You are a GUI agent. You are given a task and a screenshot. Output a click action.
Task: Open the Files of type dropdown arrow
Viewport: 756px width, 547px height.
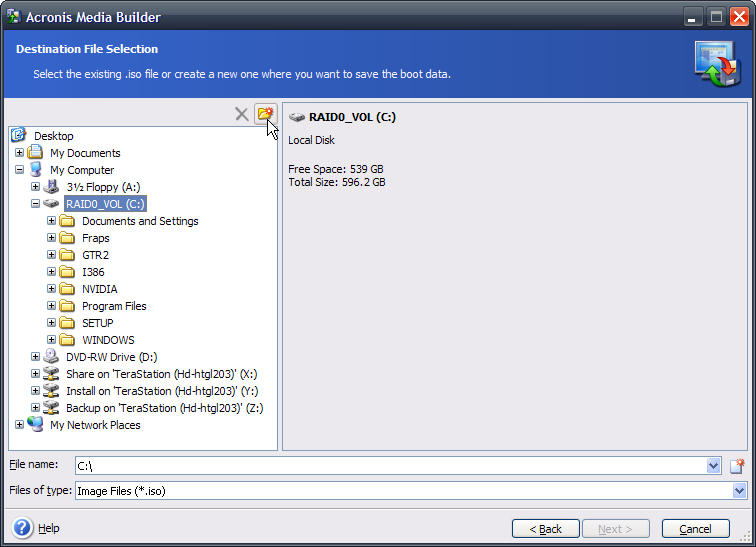pos(739,491)
